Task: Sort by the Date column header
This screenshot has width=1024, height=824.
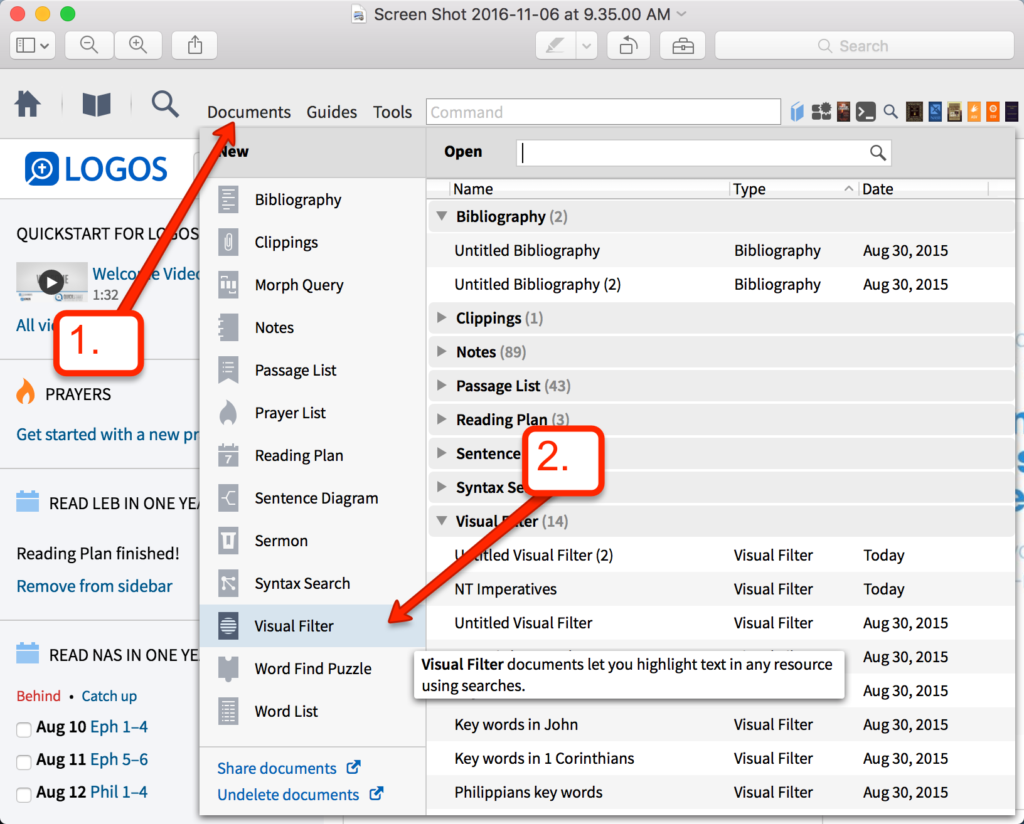Action: [924, 189]
